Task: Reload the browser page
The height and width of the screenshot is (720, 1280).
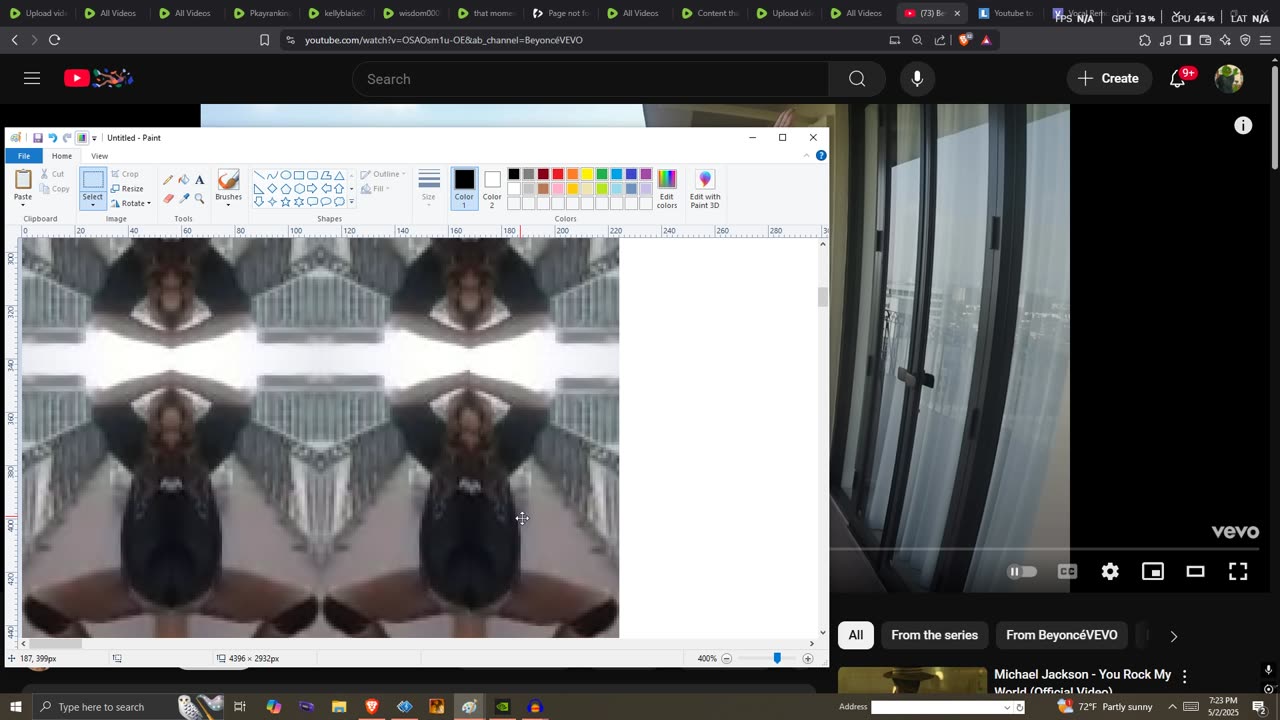Action: (54, 40)
